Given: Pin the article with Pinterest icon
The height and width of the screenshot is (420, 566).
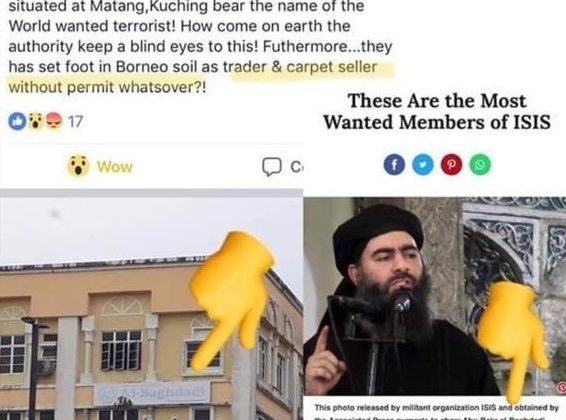Looking at the screenshot, I should (451, 165).
